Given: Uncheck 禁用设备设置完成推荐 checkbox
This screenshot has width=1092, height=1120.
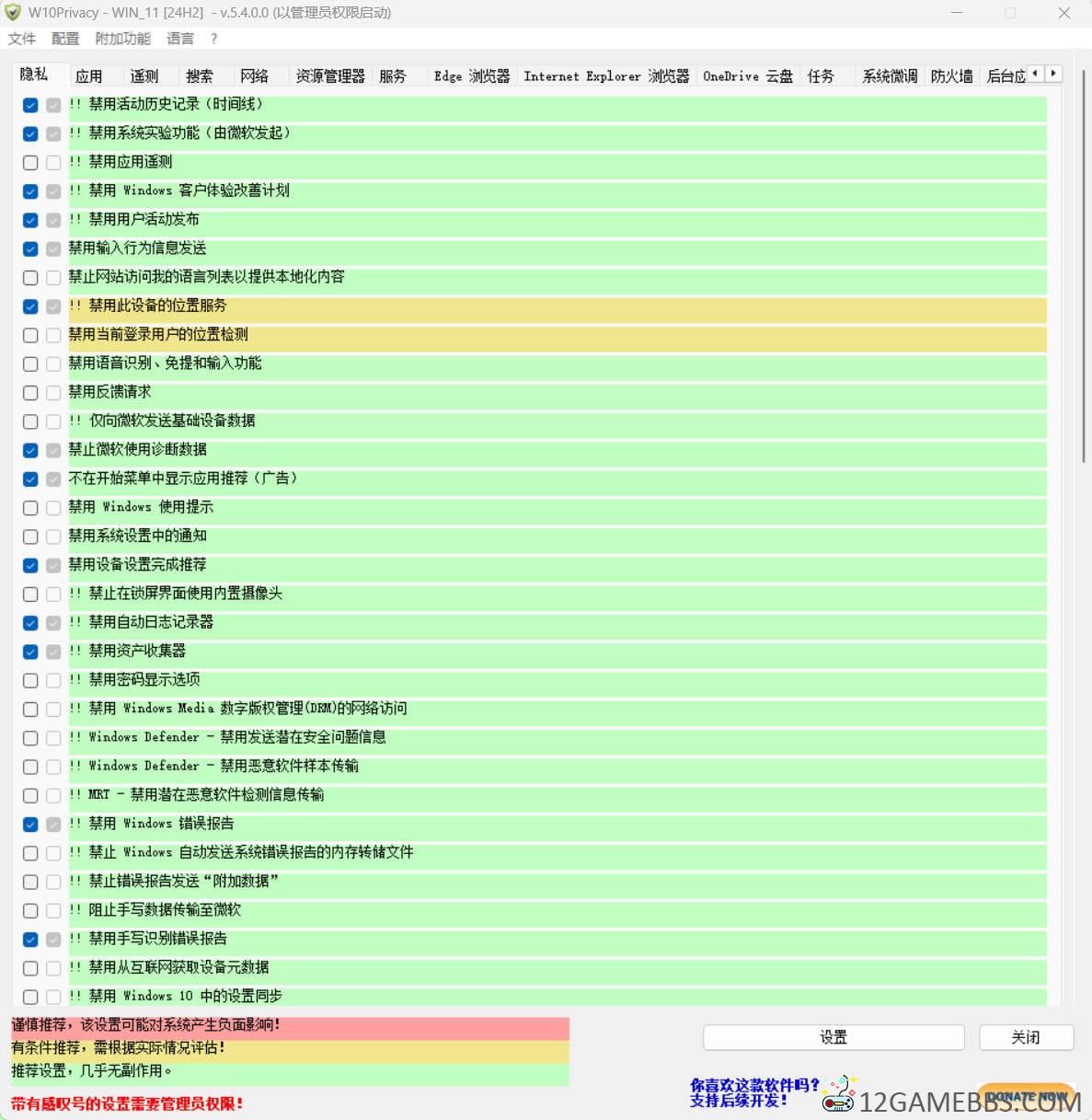Looking at the screenshot, I should click(30, 565).
